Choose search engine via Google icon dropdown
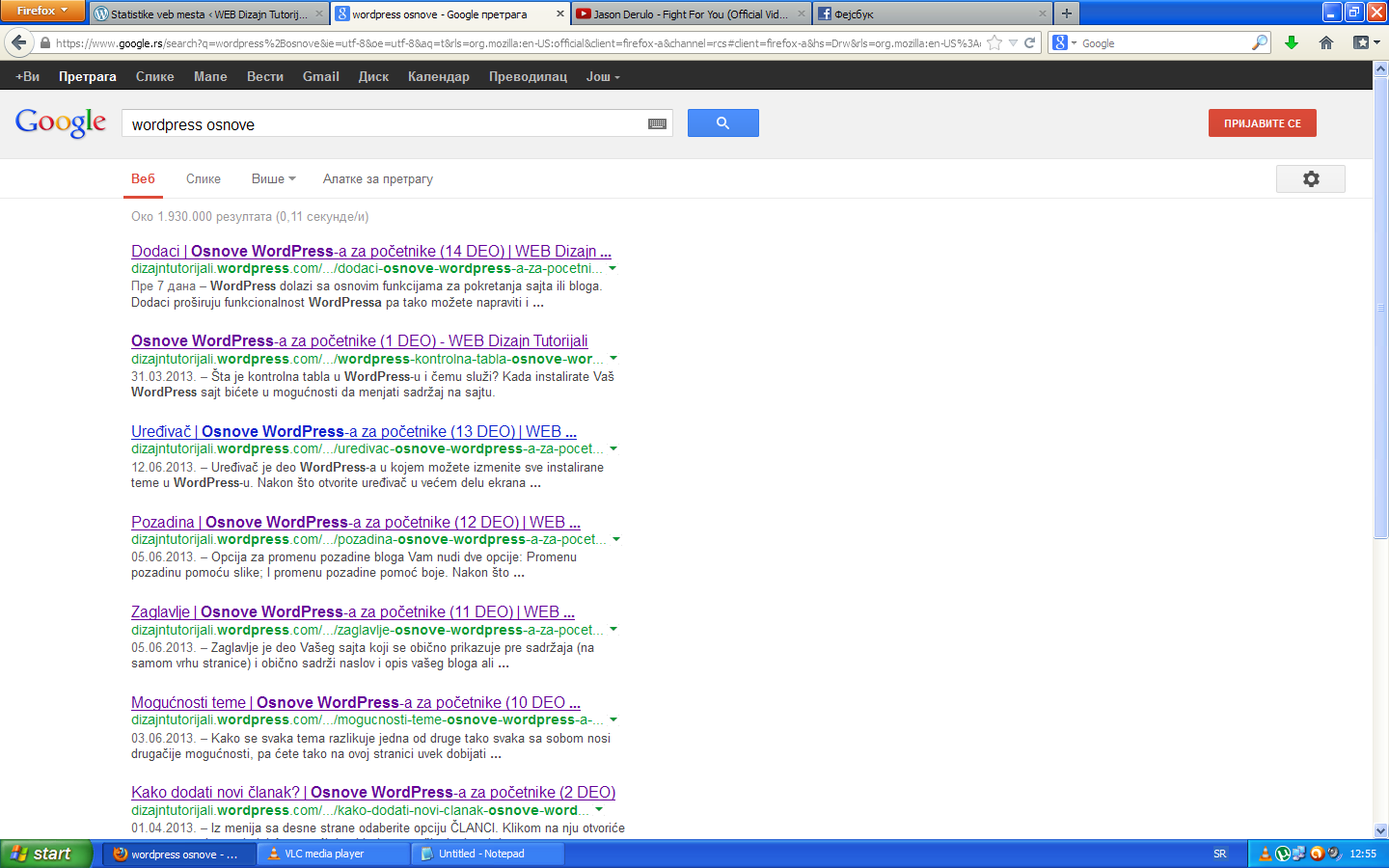Viewport: 1389px width, 868px height. [1064, 42]
